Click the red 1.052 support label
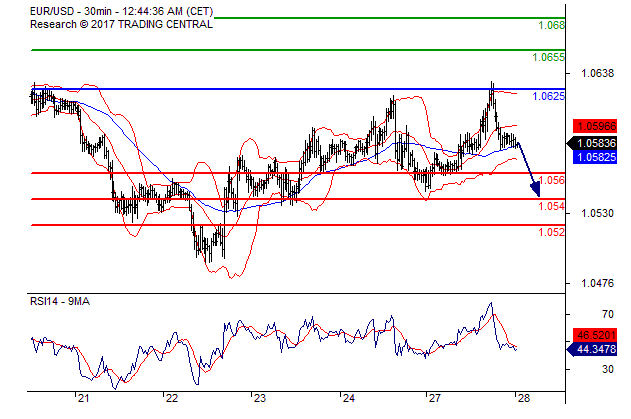Screen dimensions: 631x419 pos(551,232)
